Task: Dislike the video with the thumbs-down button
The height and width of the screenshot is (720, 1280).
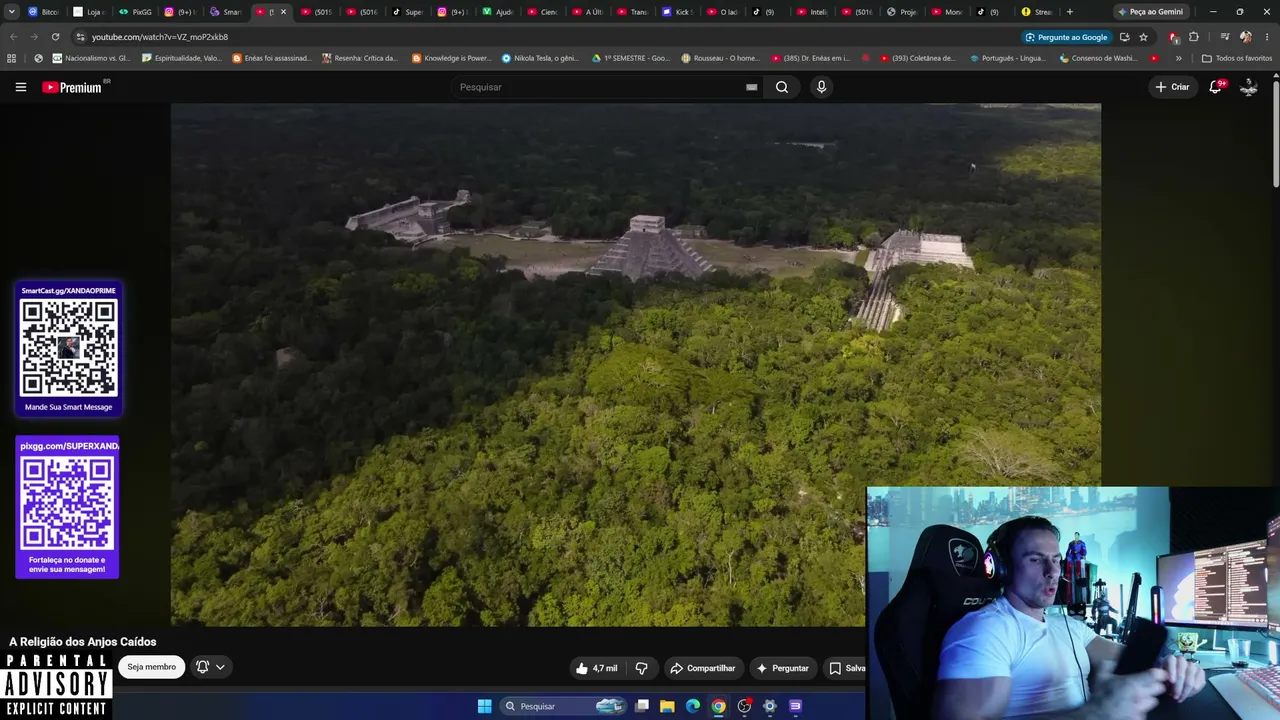Action: click(x=642, y=668)
